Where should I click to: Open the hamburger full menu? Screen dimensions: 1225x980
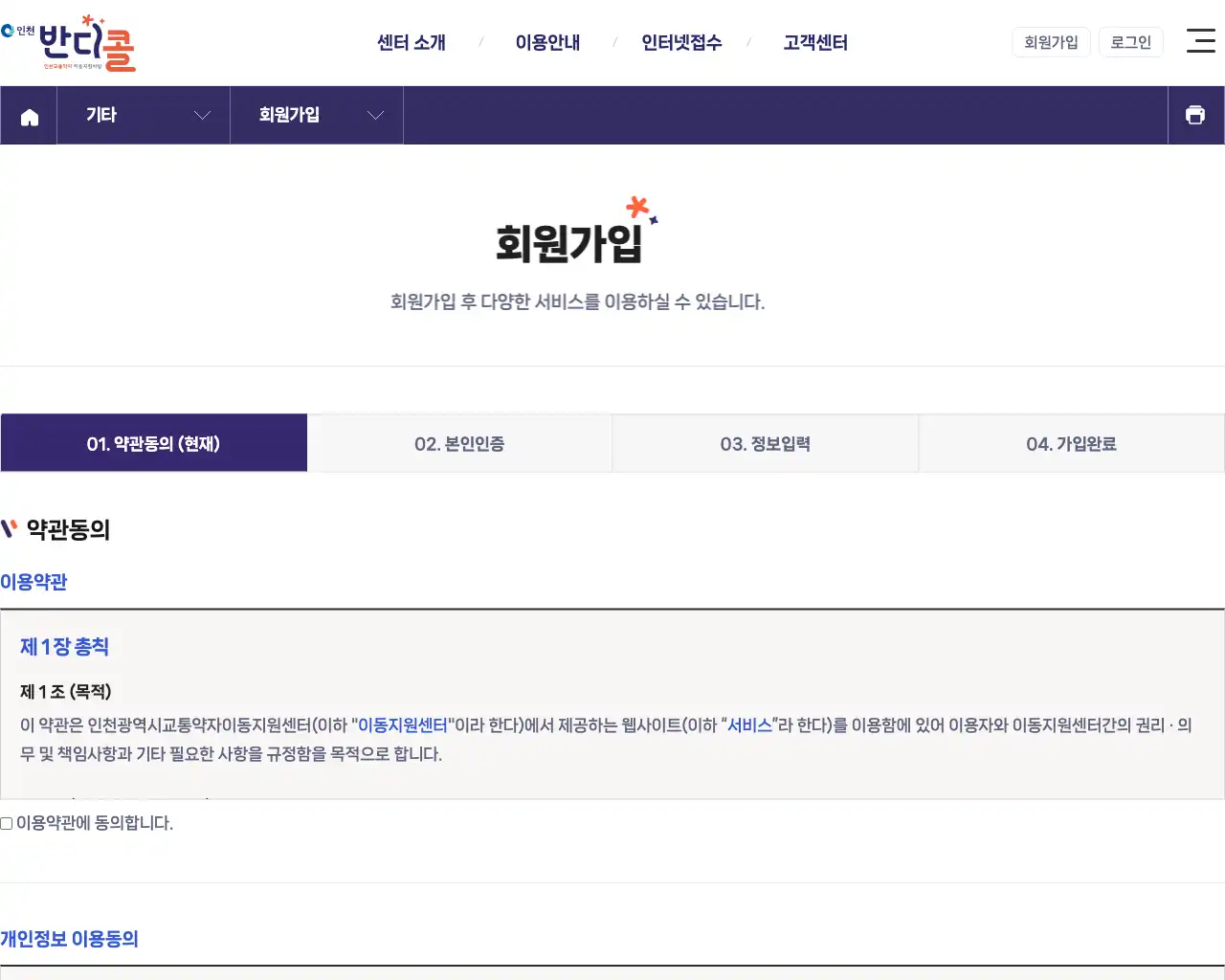click(x=1200, y=40)
